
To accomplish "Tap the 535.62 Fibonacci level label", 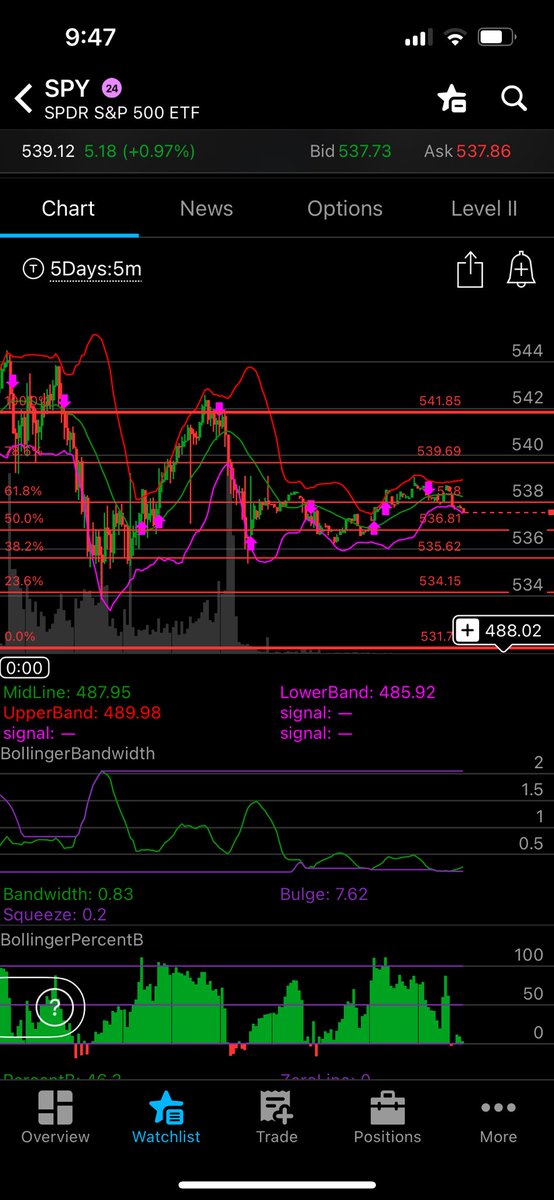I will point(440,546).
